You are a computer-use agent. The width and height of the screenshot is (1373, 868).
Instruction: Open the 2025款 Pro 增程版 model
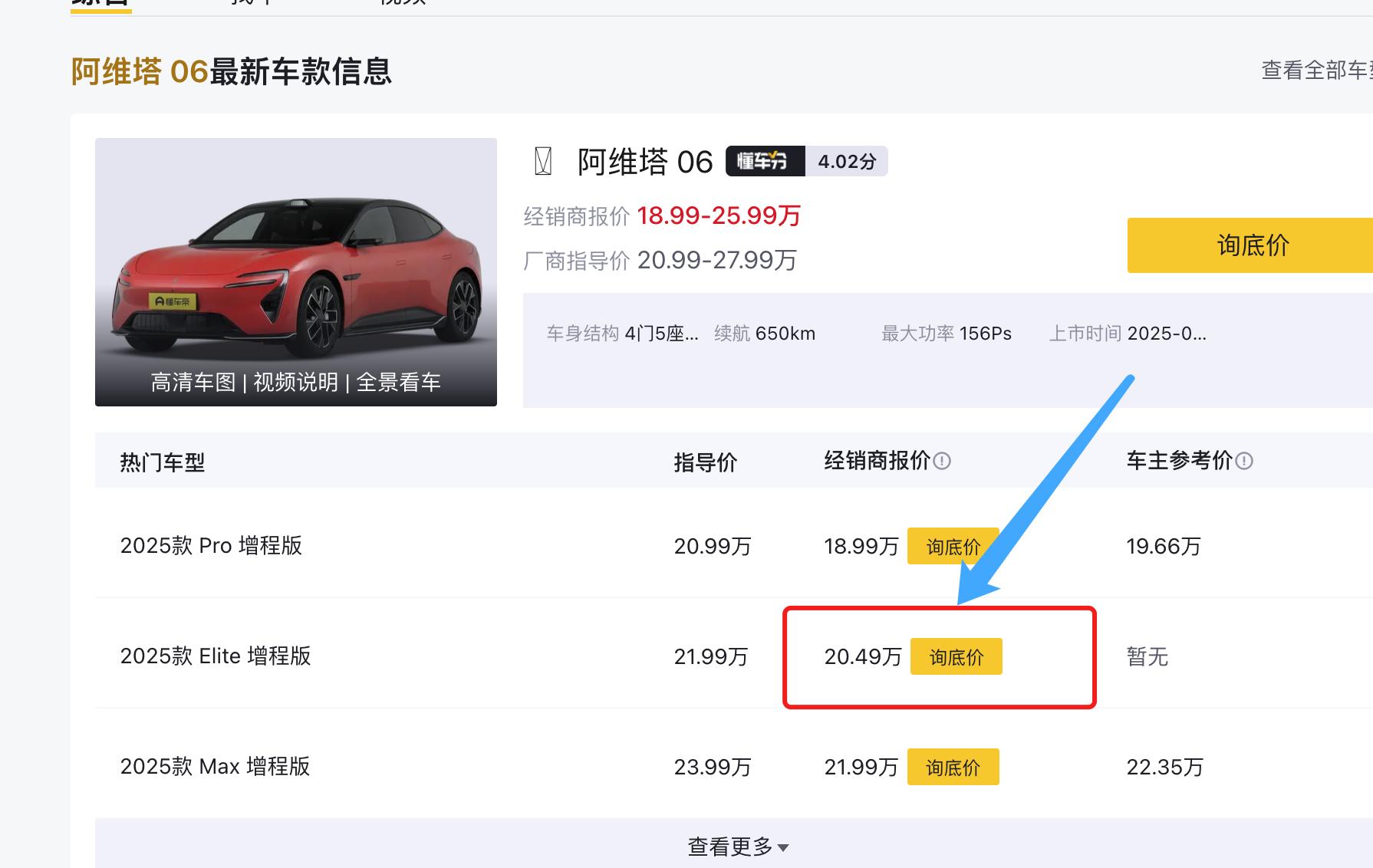click(211, 546)
